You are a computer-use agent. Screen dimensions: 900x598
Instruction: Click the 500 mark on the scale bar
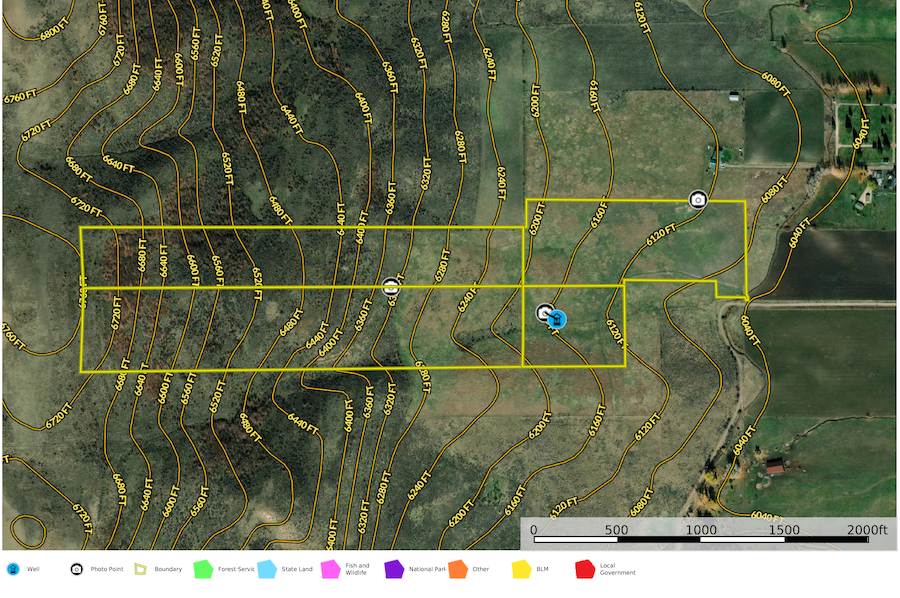coord(616,530)
